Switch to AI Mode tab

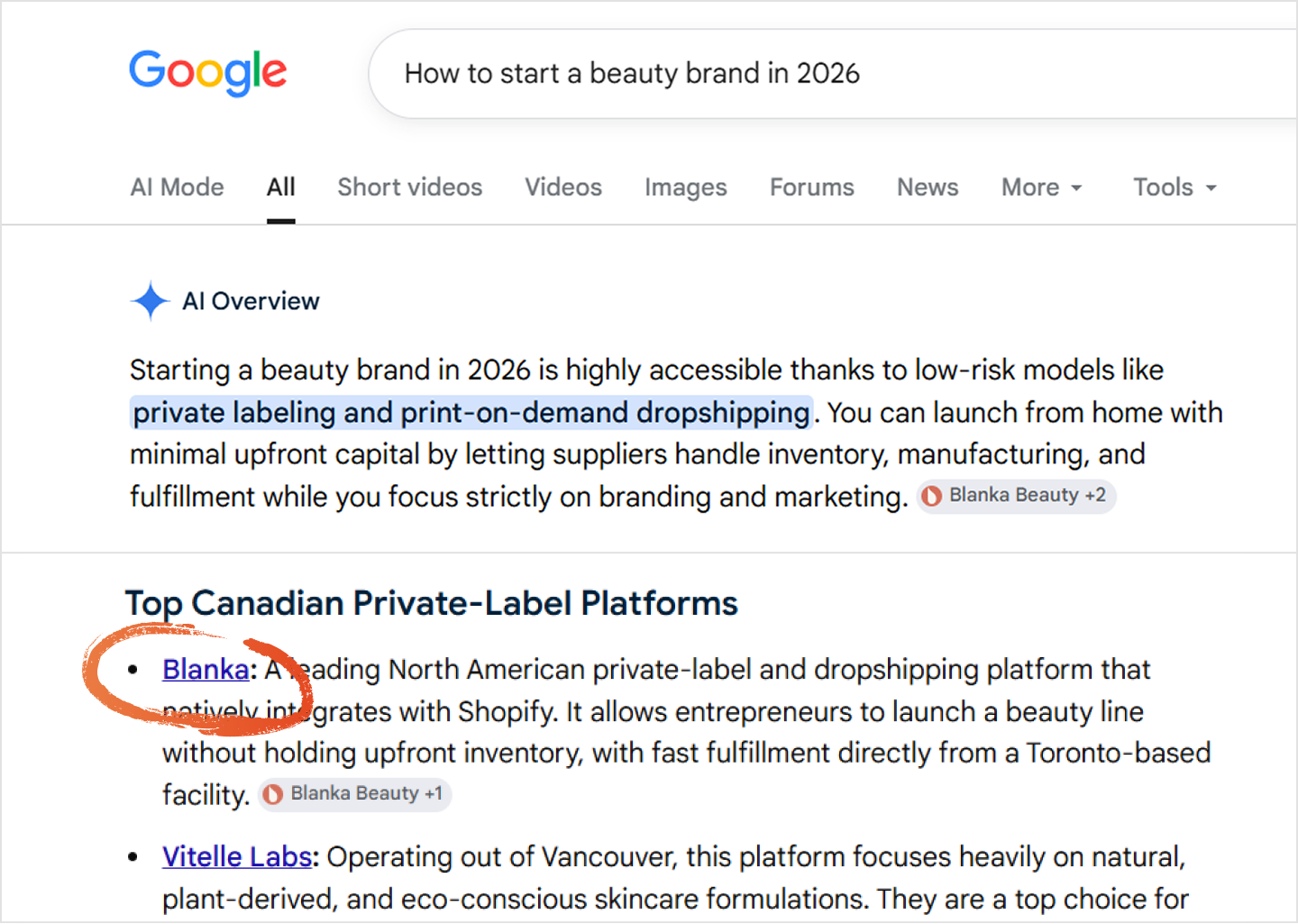point(178,188)
